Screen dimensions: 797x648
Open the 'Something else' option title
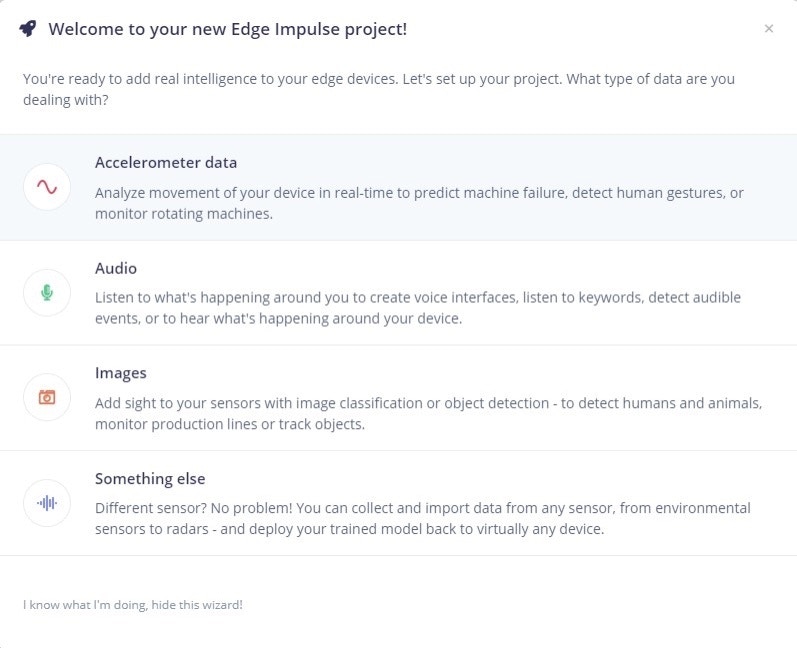click(150, 479)
